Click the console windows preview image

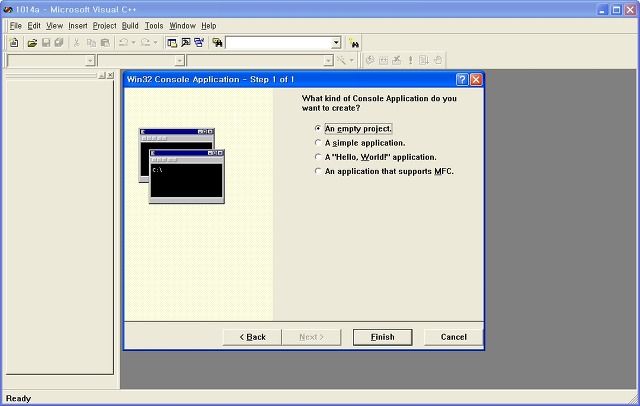pyautogui.click(x=182, y=165)
